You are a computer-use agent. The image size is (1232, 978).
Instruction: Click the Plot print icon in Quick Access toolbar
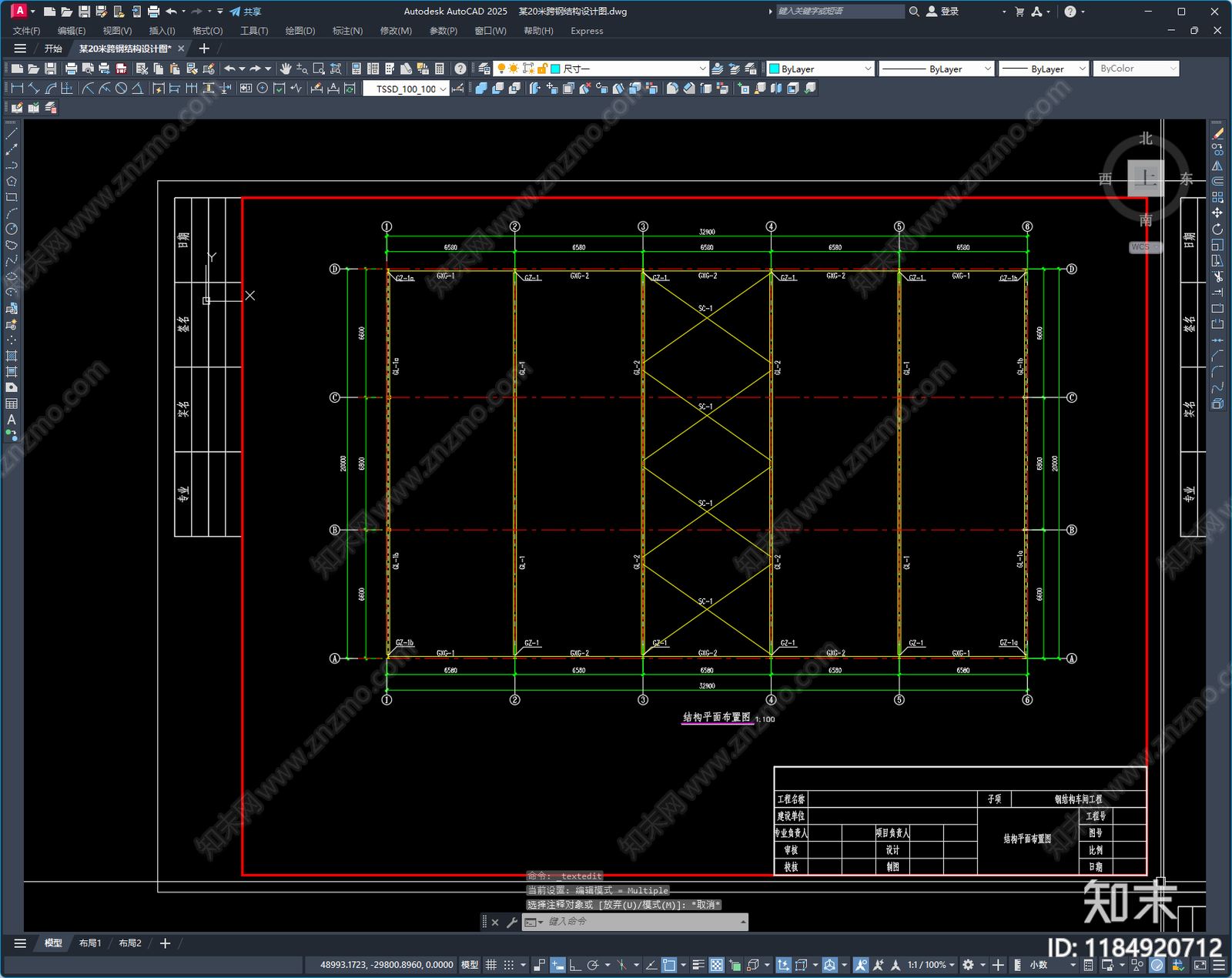(153, 12)
